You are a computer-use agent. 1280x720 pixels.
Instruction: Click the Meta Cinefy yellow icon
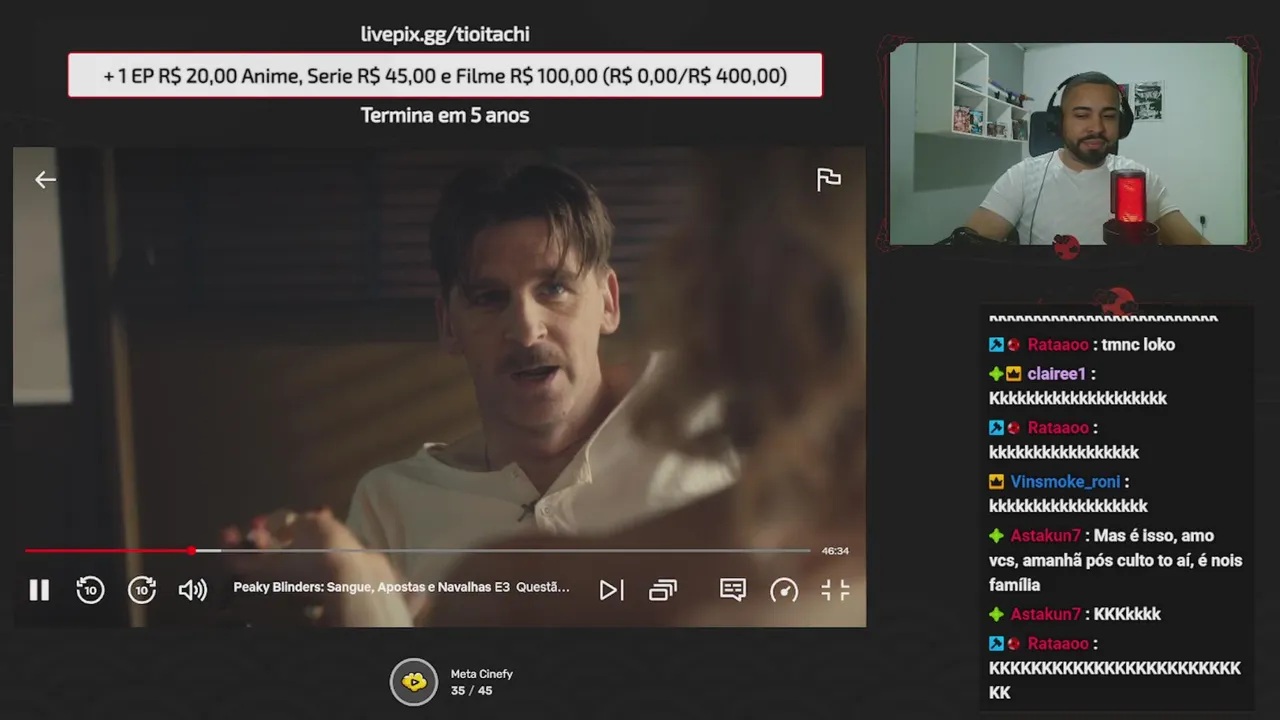tap(414, 682)
